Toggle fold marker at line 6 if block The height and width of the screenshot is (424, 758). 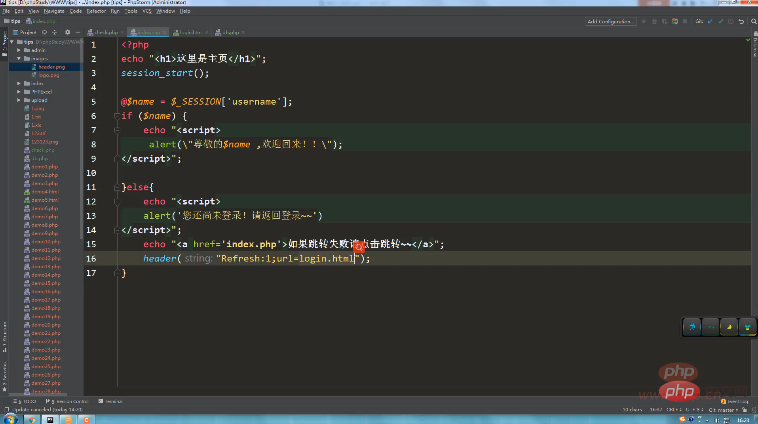(117, 116)
